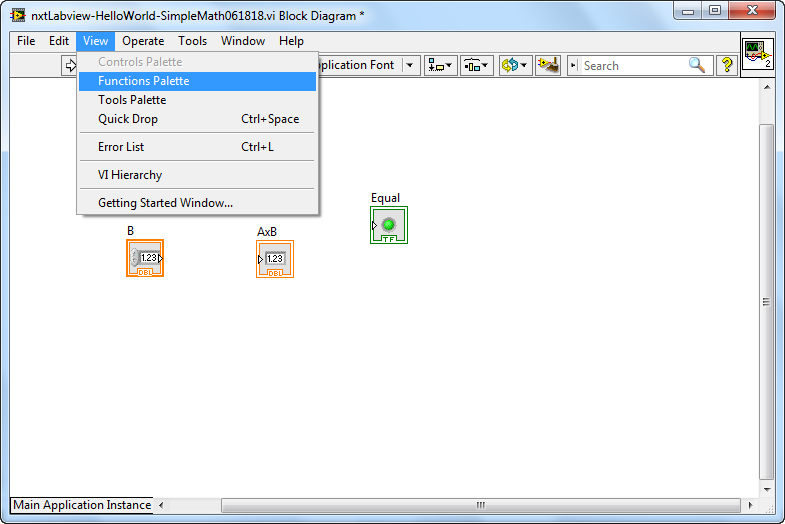
Task: Open the File menu
Action: coord(26,41)
